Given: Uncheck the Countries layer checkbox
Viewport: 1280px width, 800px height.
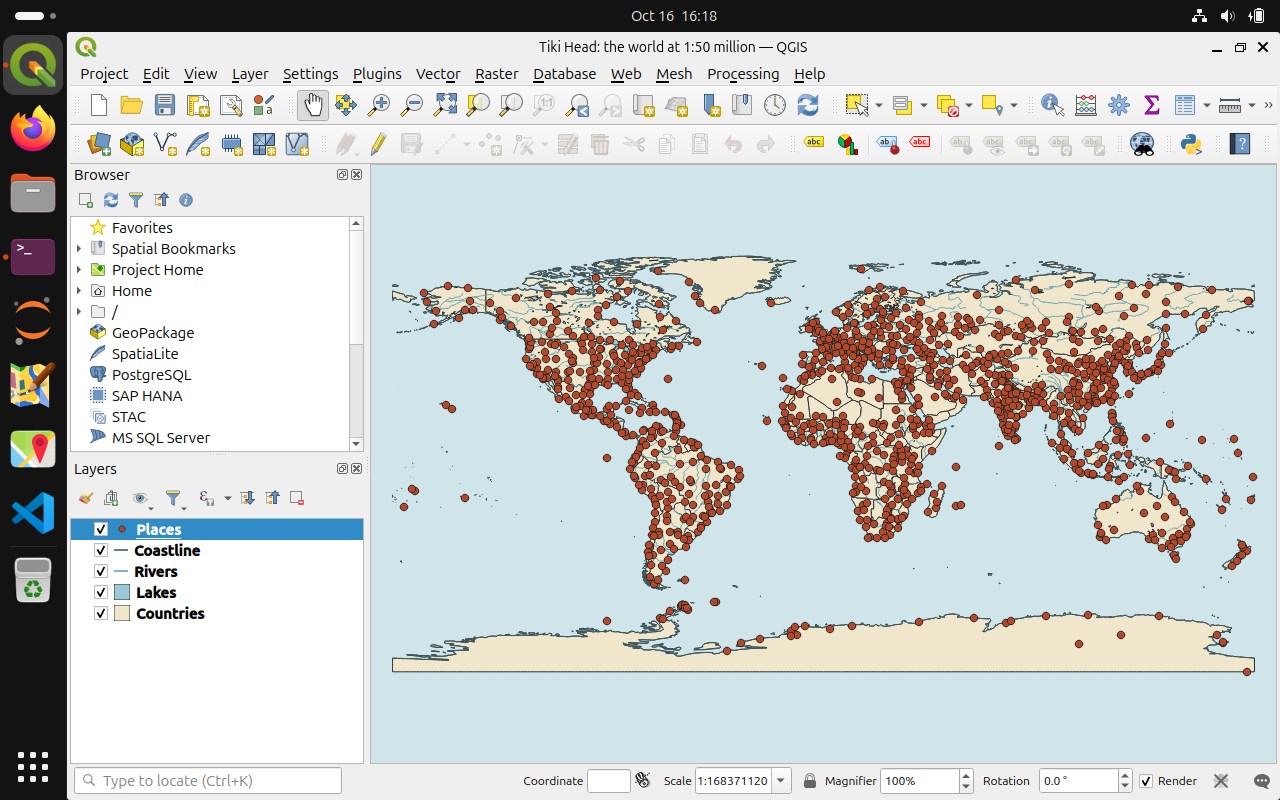Looking at the screenshot, I should (x=101, y=614).
